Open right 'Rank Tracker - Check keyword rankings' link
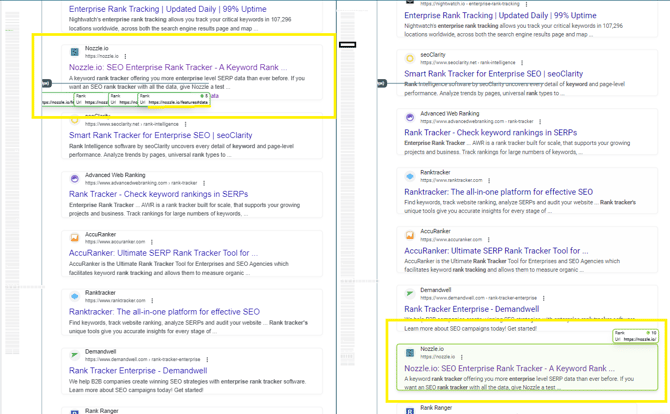Viewport: 670px width, 414px height. [x=491, y=132]
